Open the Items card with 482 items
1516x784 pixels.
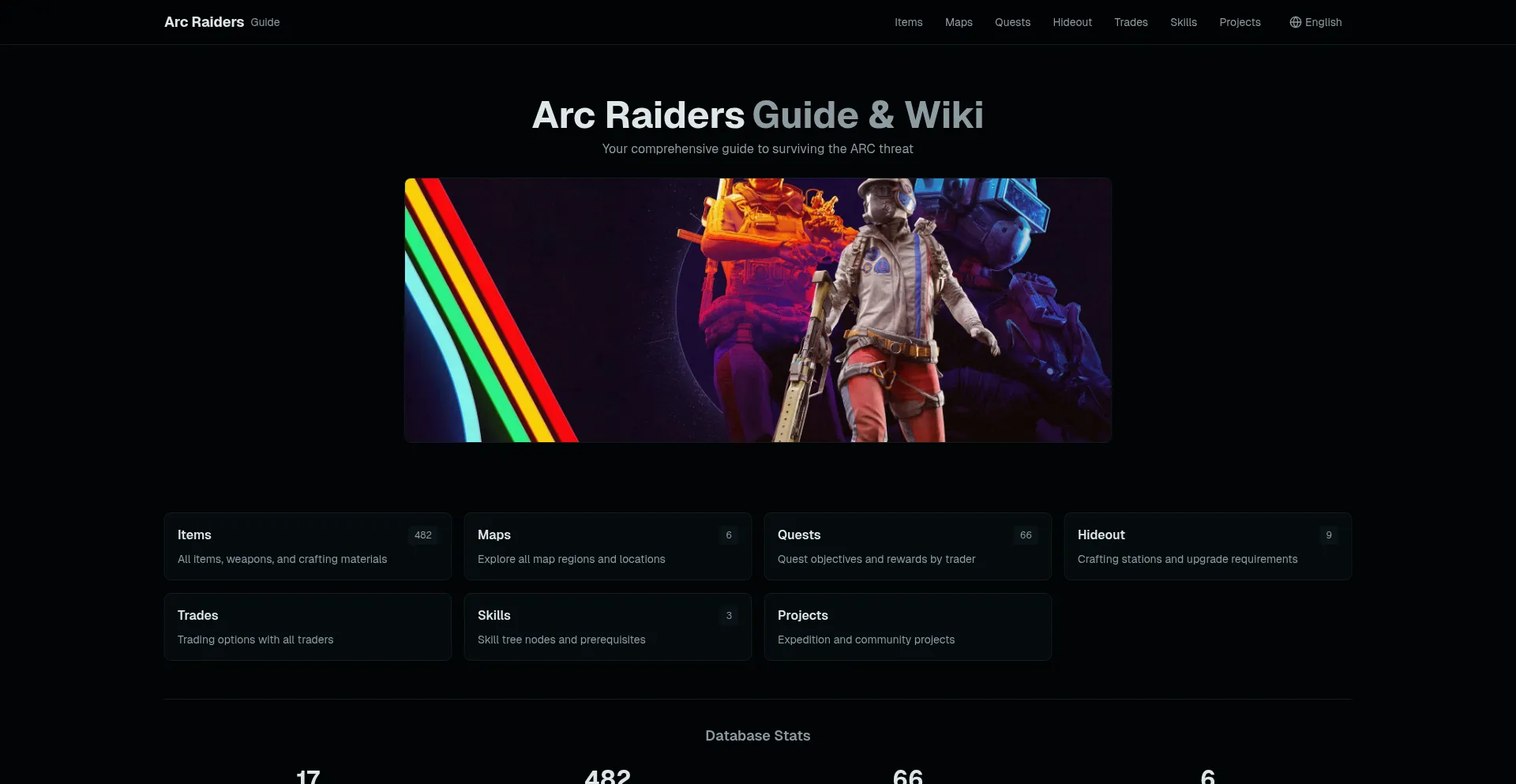click(x=307, y=546)
